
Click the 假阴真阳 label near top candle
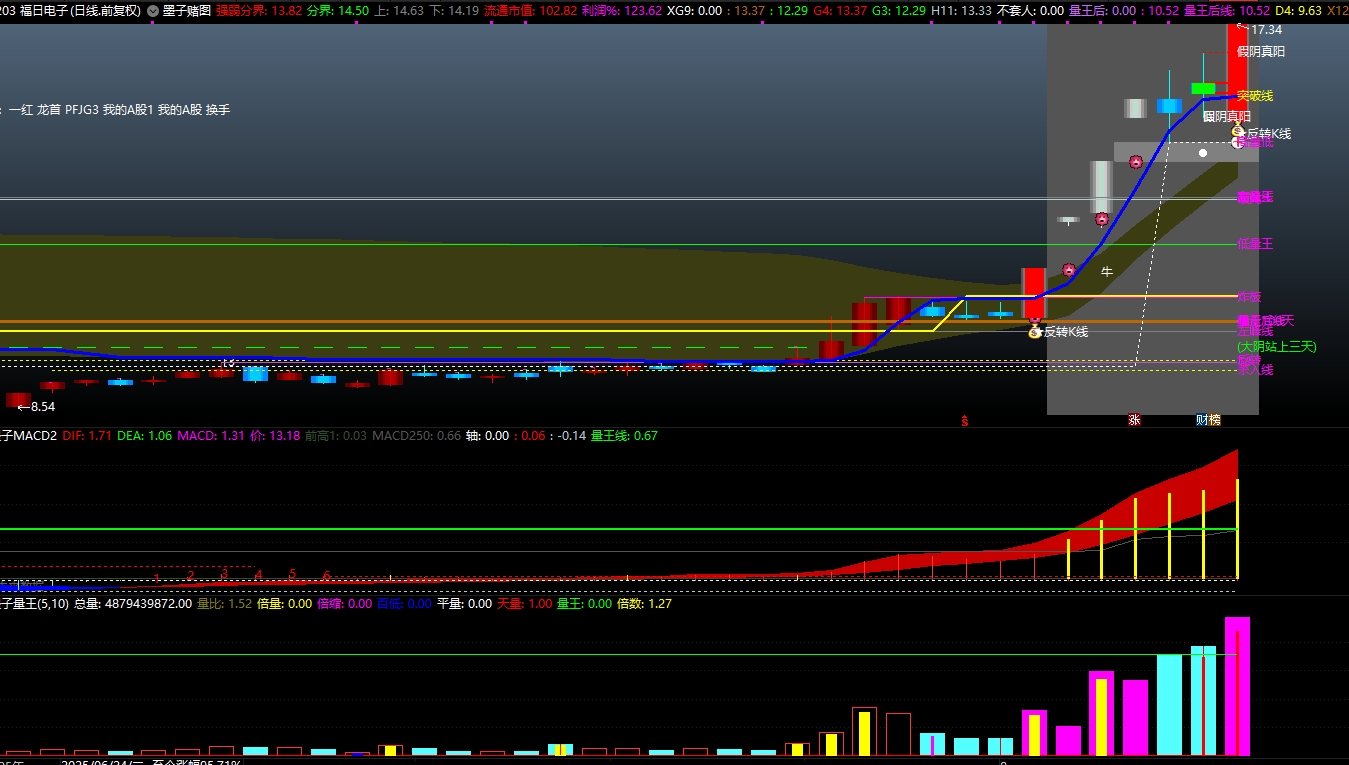click(x=1261, y=52)
